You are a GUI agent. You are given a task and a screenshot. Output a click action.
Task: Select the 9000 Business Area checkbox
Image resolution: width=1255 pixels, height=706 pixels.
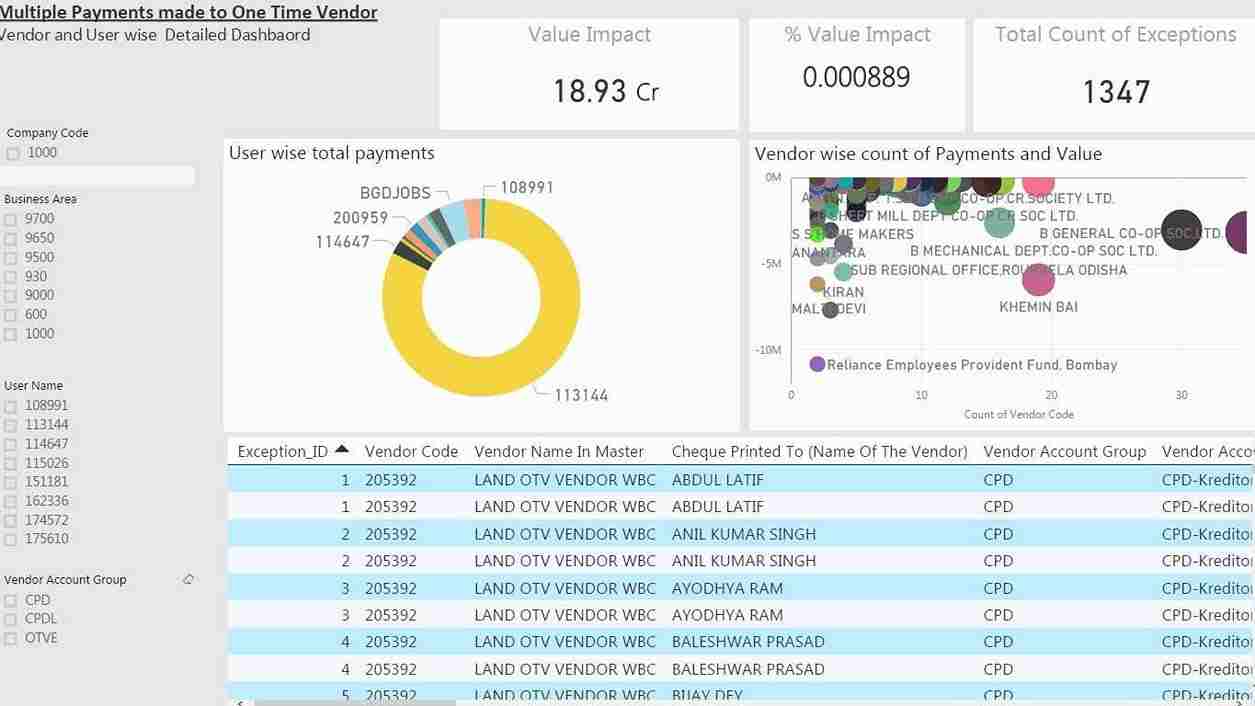[x=10, y=296]
